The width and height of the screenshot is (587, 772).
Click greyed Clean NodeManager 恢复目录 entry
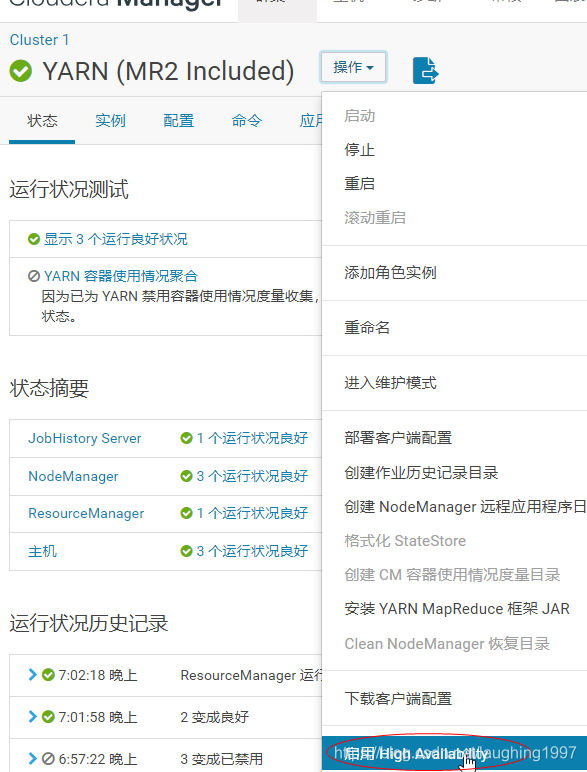(x=447, y=643)
